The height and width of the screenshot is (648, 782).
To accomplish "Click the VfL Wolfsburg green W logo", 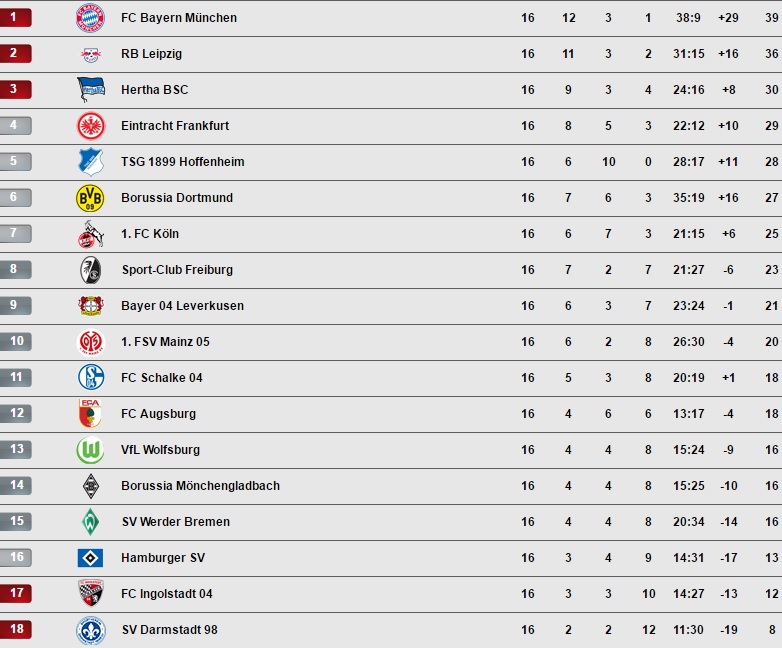I will (90, 450).
